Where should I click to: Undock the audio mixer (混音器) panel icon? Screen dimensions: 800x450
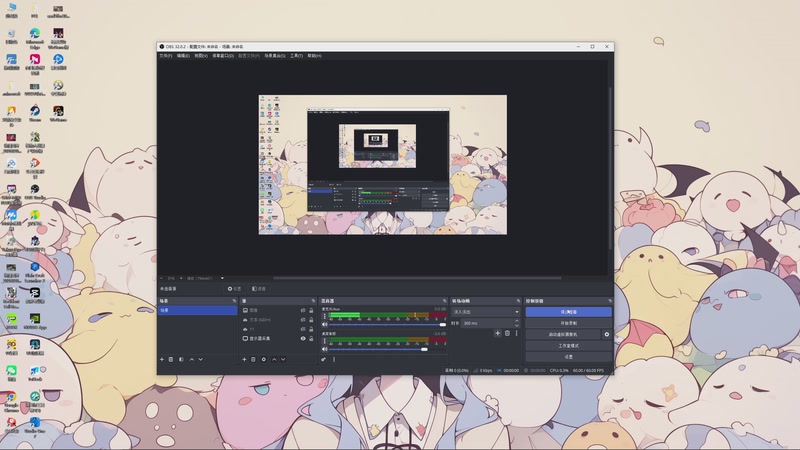pyautogui.click(x=444, y=301)
